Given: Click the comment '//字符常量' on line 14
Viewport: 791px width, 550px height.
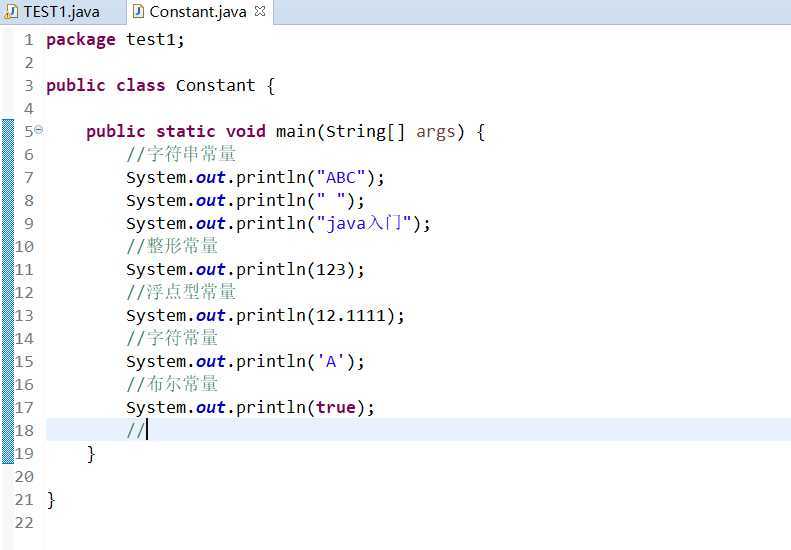Looking at the screenshot, I should click(172, 338).
